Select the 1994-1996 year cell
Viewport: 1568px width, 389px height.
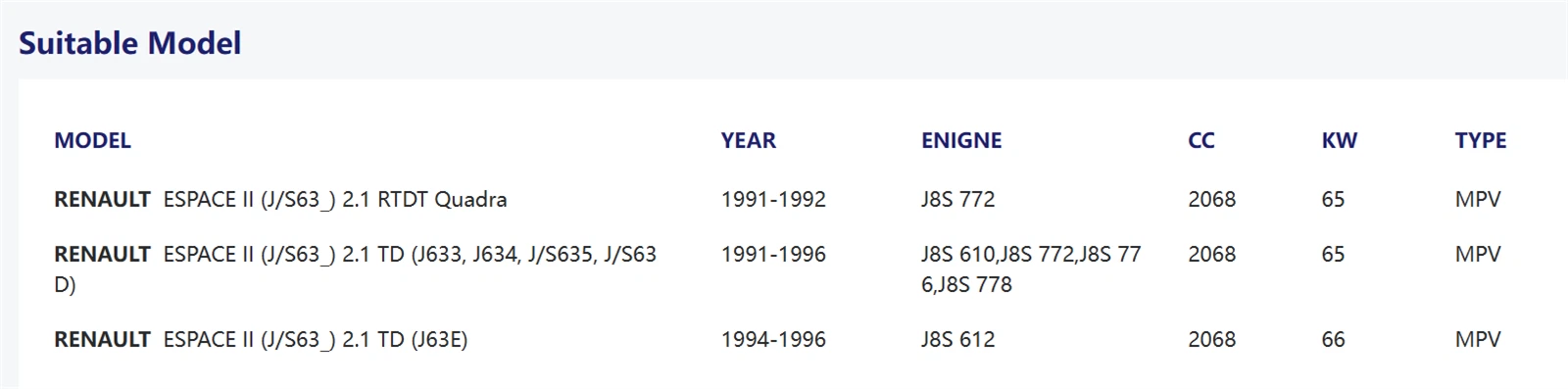click(x=773, y=339)
